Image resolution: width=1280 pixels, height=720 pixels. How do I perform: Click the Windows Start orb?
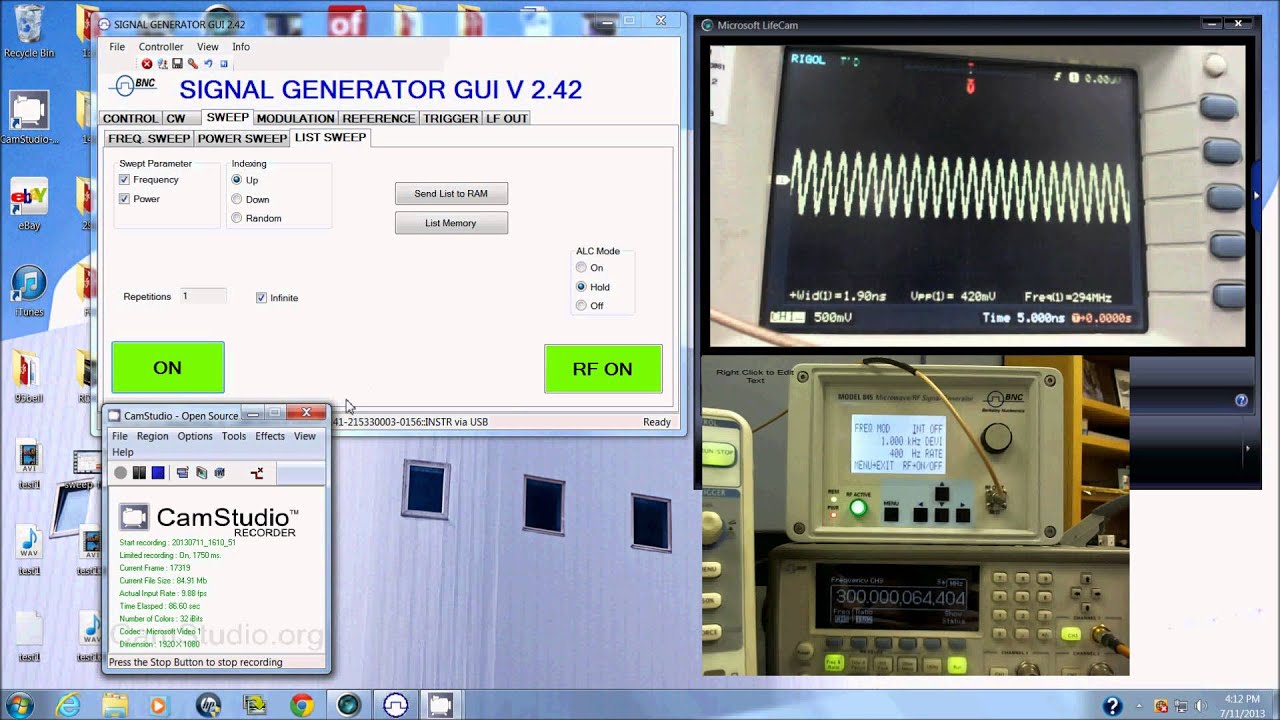[x=19, y=705]
